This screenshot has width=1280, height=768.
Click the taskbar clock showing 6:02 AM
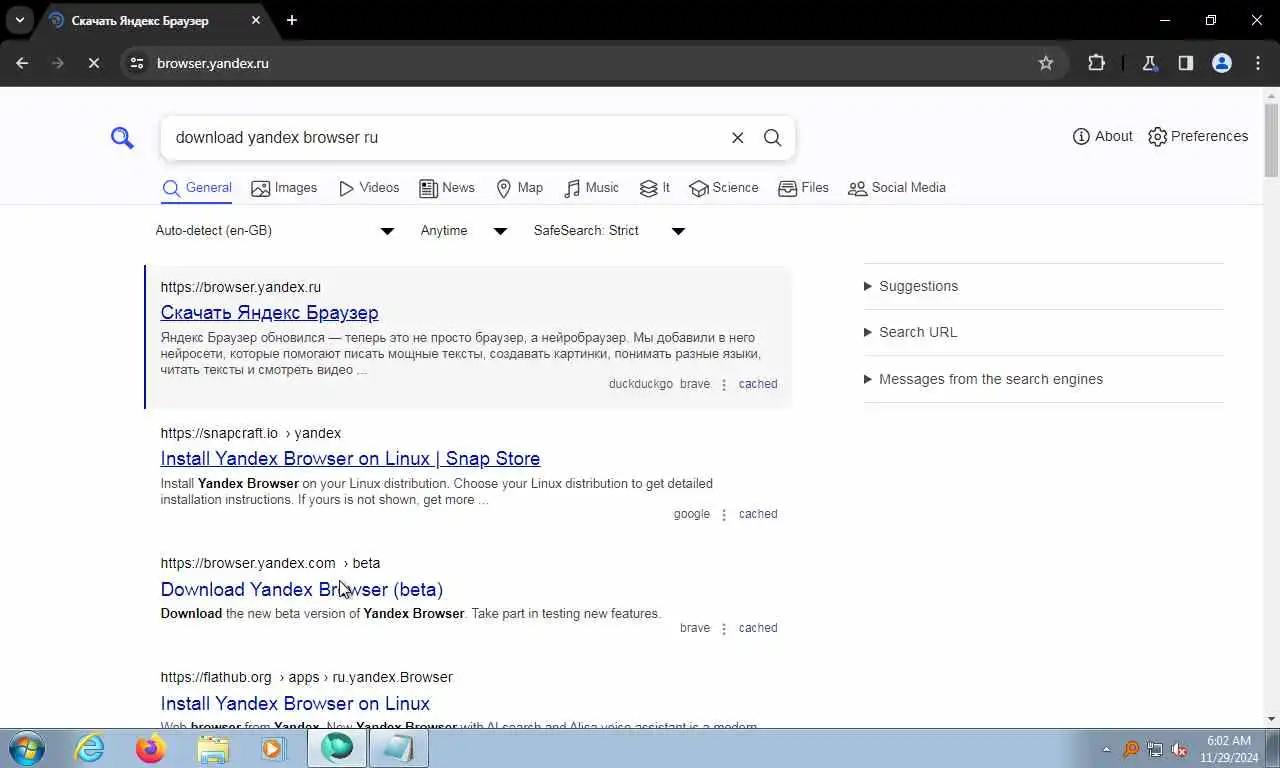(x=1230, y=749)
